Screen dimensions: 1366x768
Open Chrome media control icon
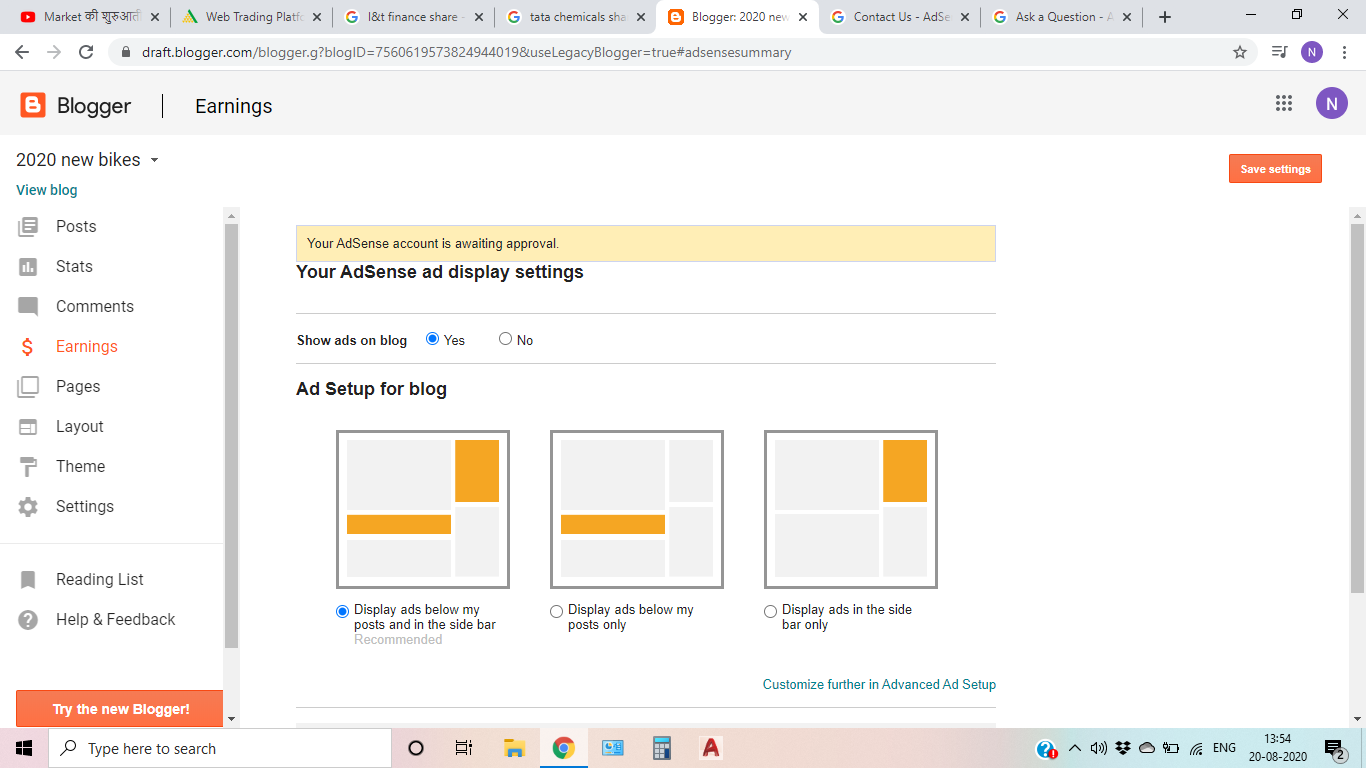(1279, 52)
